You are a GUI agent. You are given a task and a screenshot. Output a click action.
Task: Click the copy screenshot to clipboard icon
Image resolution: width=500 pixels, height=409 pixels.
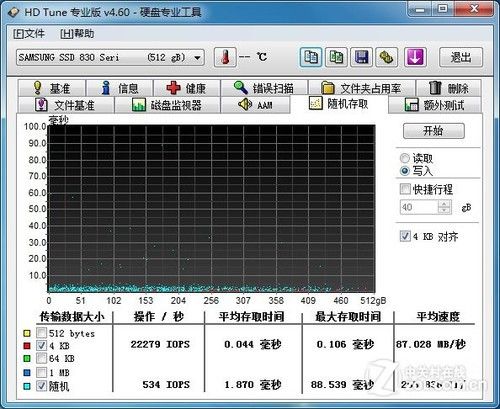pyautogui.click(x=336, y=57)
